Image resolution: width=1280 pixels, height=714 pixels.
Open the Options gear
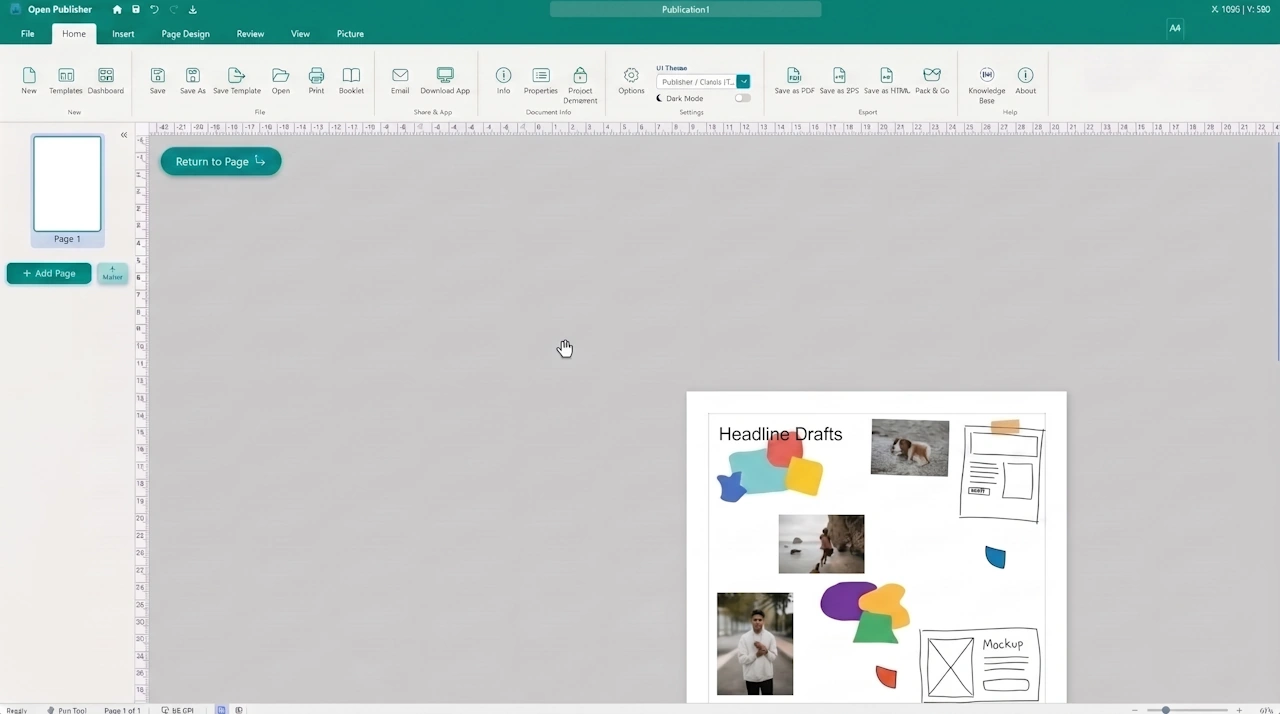(631, 81)
